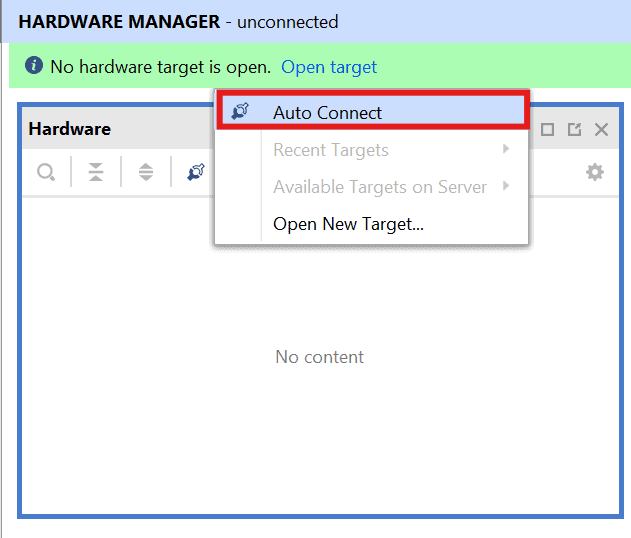
Task: Expand the Recent Targets submenu arrow
Action: pyautogui.click(x=506, y=150)
